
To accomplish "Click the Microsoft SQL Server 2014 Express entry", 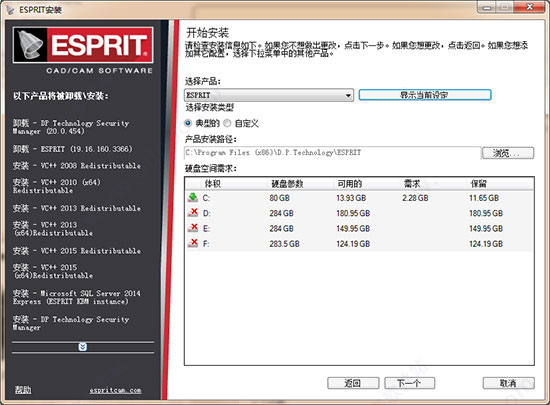I will tap(76, 297).
